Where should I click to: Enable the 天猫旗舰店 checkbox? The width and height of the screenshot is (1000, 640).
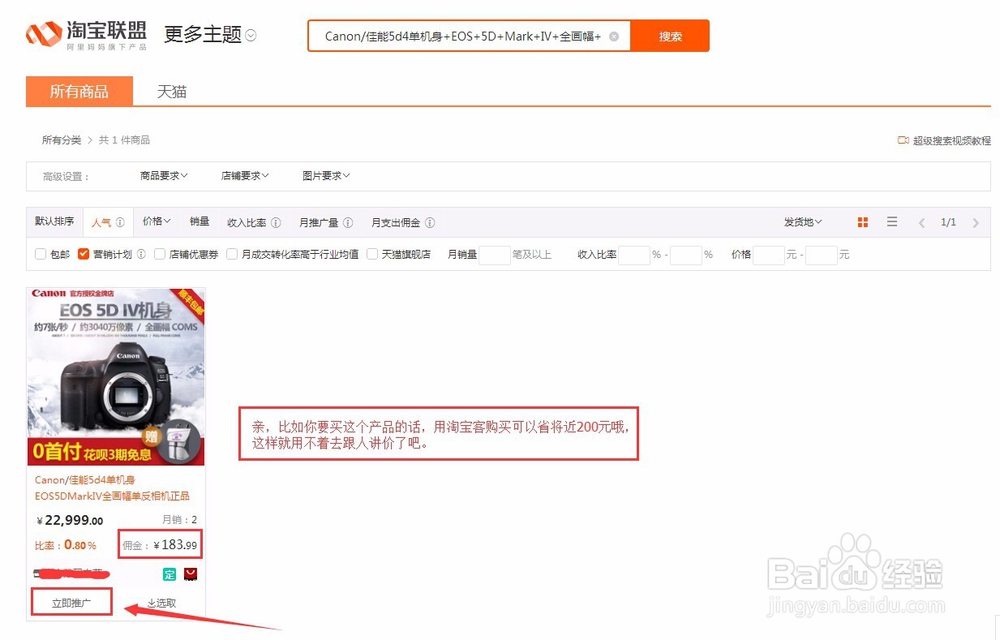tap(372, 254)
